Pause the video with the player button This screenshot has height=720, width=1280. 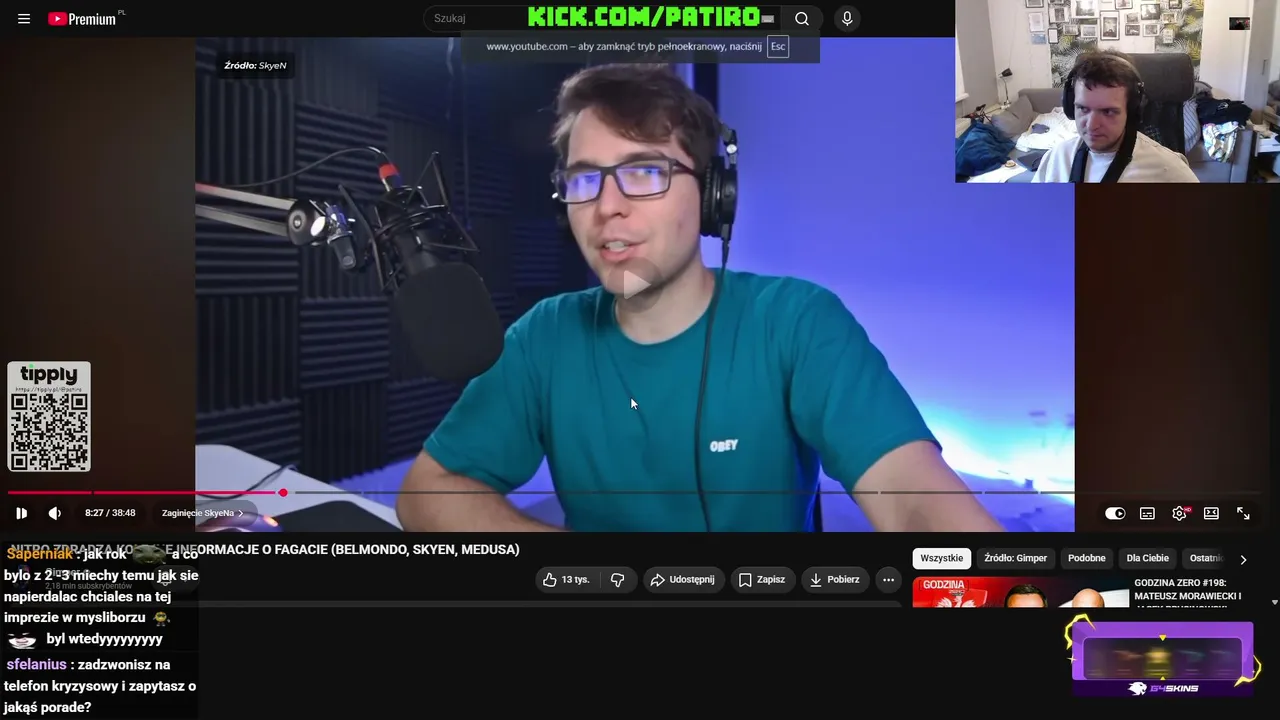coord(21,513)
